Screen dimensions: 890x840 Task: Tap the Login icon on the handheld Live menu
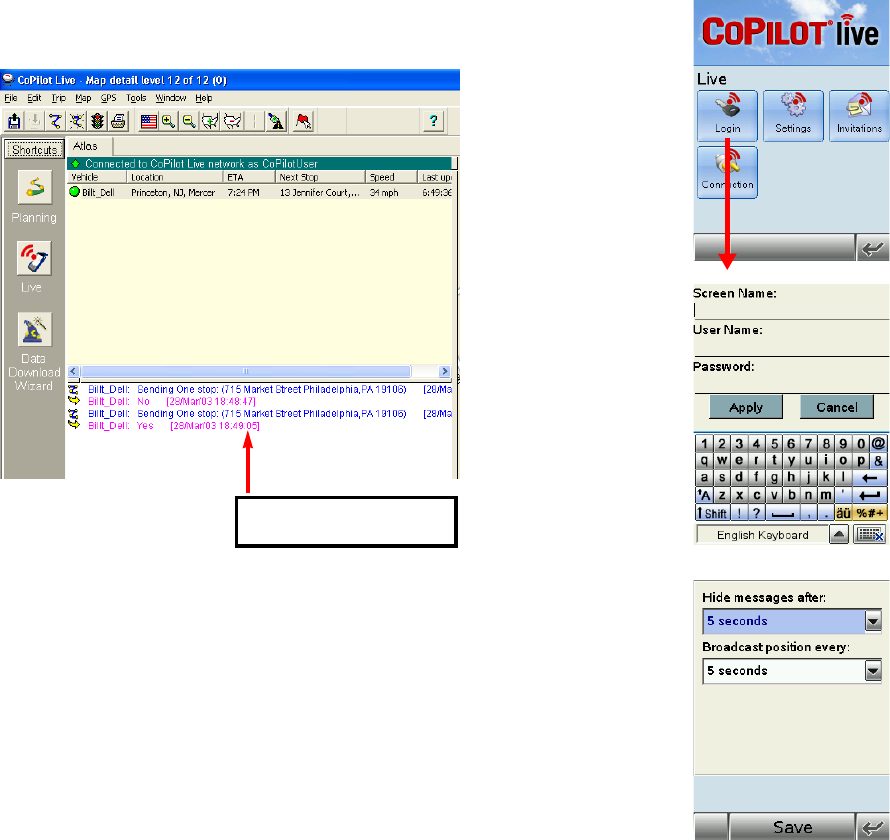click(727, 115)
